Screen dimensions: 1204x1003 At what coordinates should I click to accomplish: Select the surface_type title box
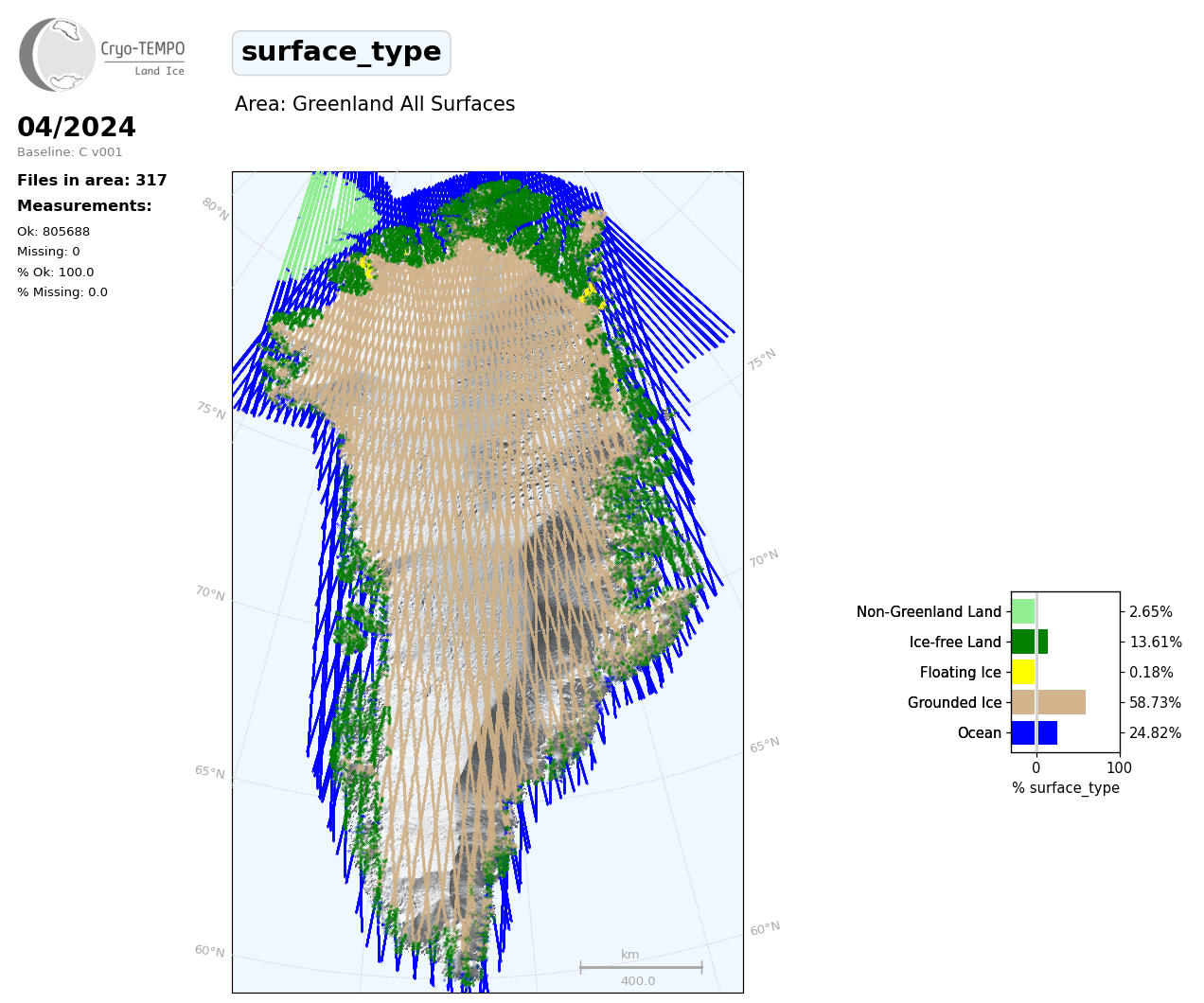(342, 53)
